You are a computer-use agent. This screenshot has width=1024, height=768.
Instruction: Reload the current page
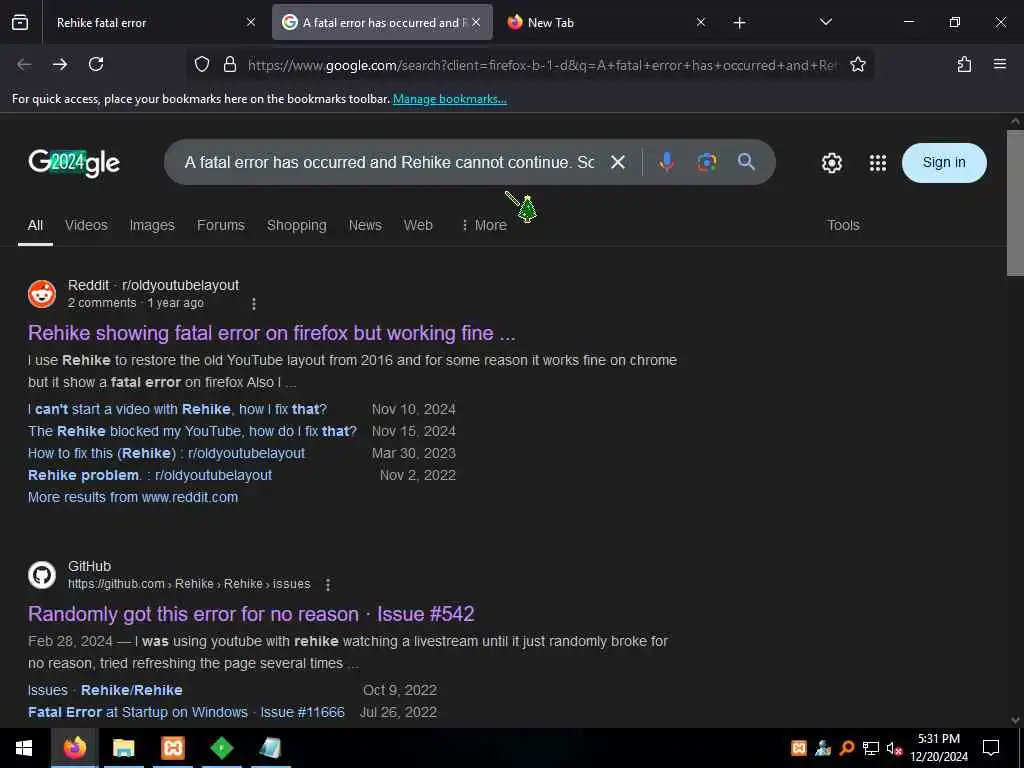96,64
